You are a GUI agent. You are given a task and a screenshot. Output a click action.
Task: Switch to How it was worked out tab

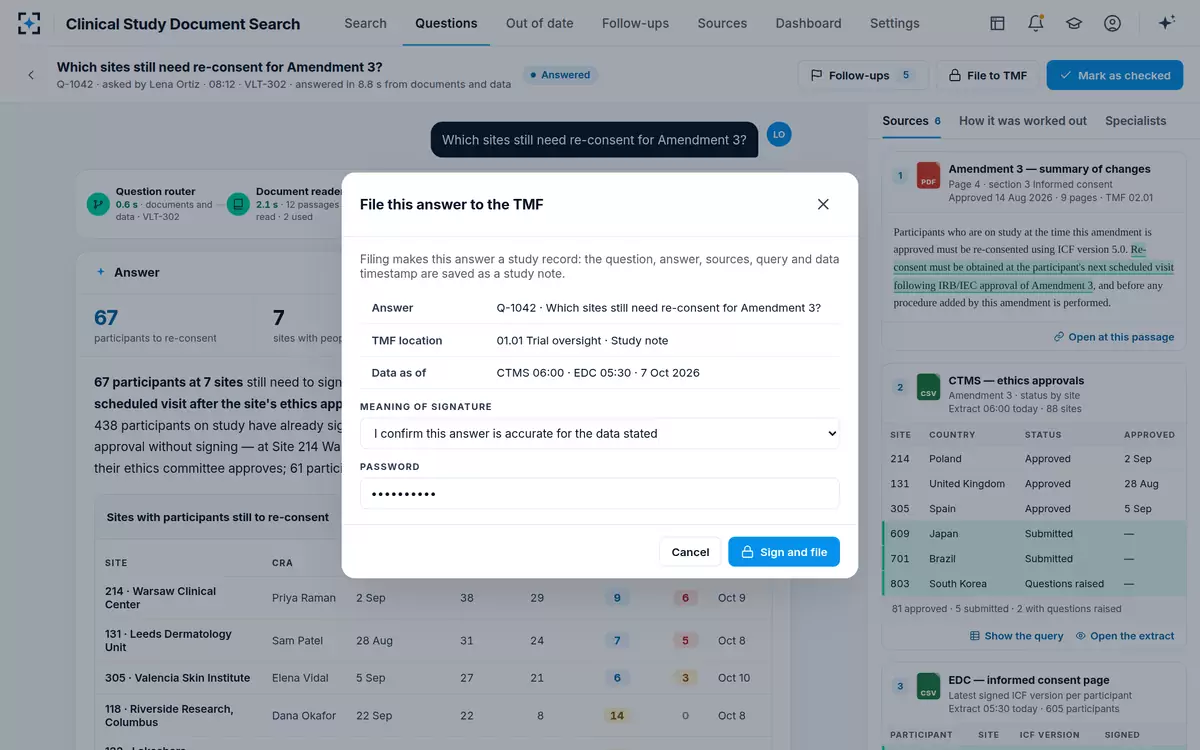(x=1022, y=121)
